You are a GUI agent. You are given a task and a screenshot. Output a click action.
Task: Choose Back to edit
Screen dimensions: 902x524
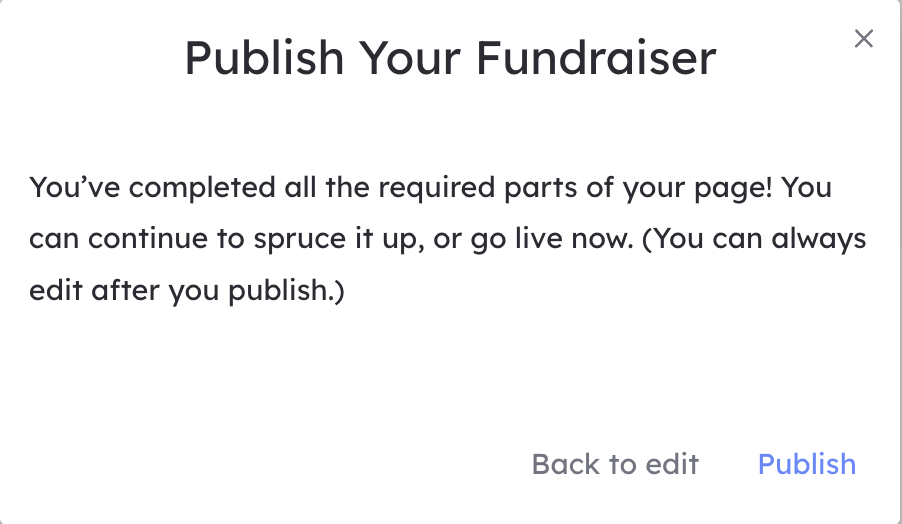click(615, 464)
